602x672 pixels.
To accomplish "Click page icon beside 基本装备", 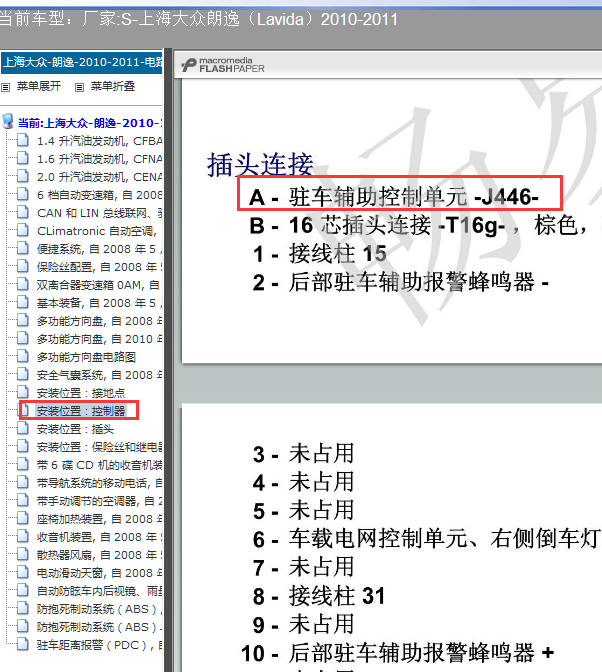I will tap(23, 302).
